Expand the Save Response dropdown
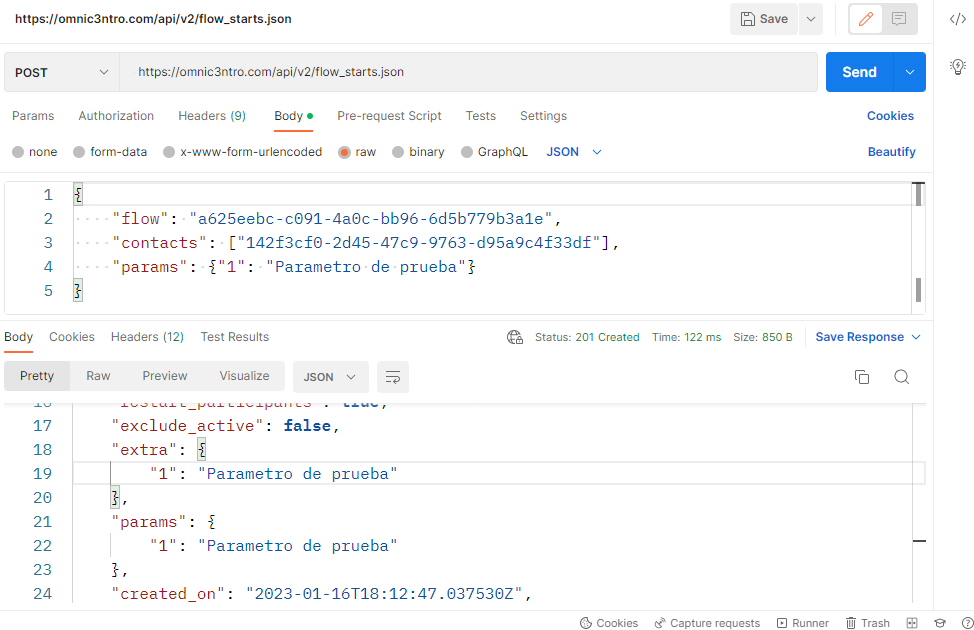Image resolution: width=974 pixels, height=630 pixels. 915,337
